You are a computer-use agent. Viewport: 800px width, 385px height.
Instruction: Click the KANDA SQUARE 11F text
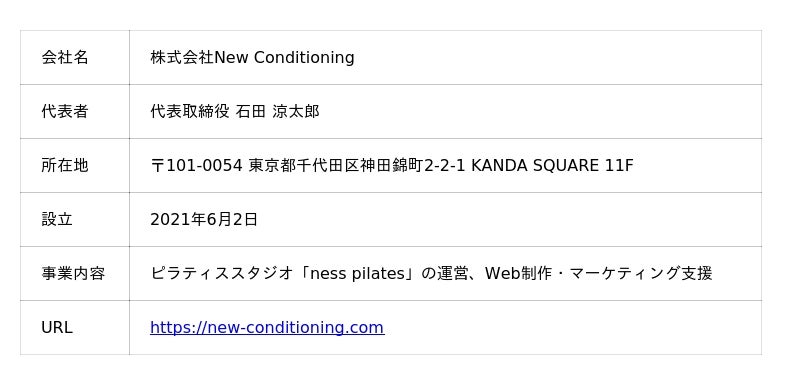tap(552, 165)
